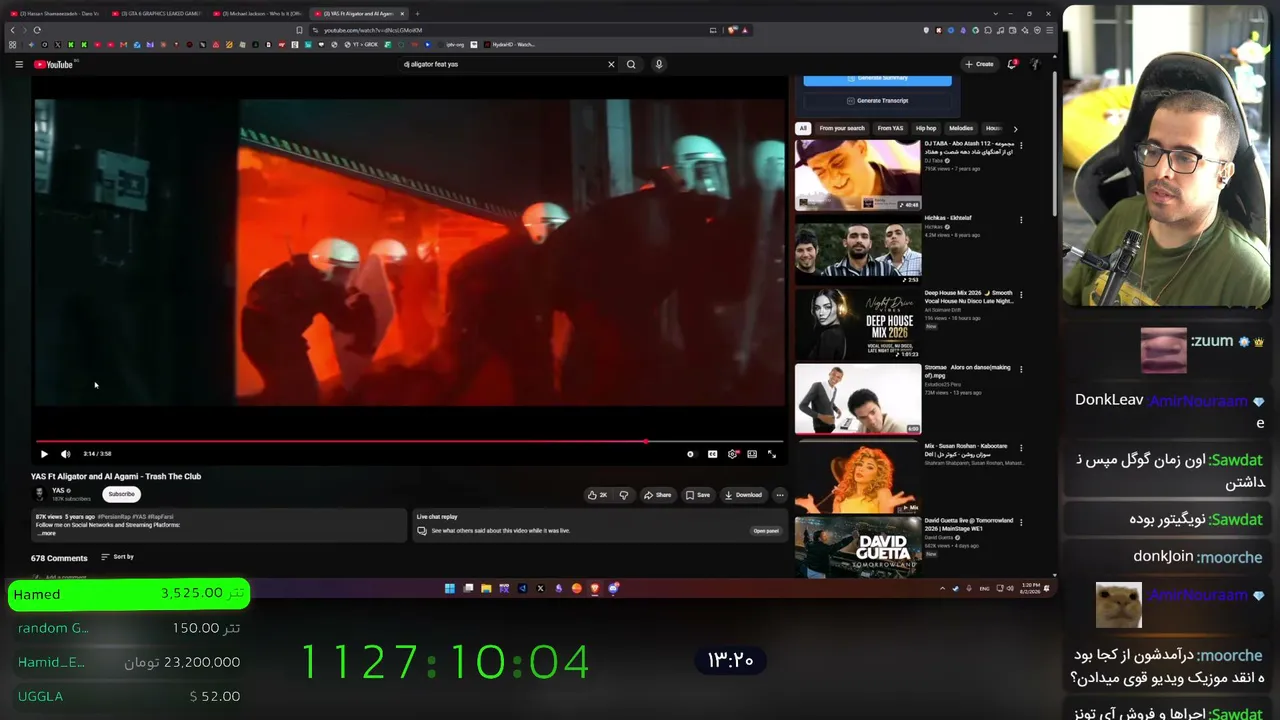Open options menu for DJ TABA video
Image resolution: width=1280 pixels, height=720 pixels.
click(1021, 145)
